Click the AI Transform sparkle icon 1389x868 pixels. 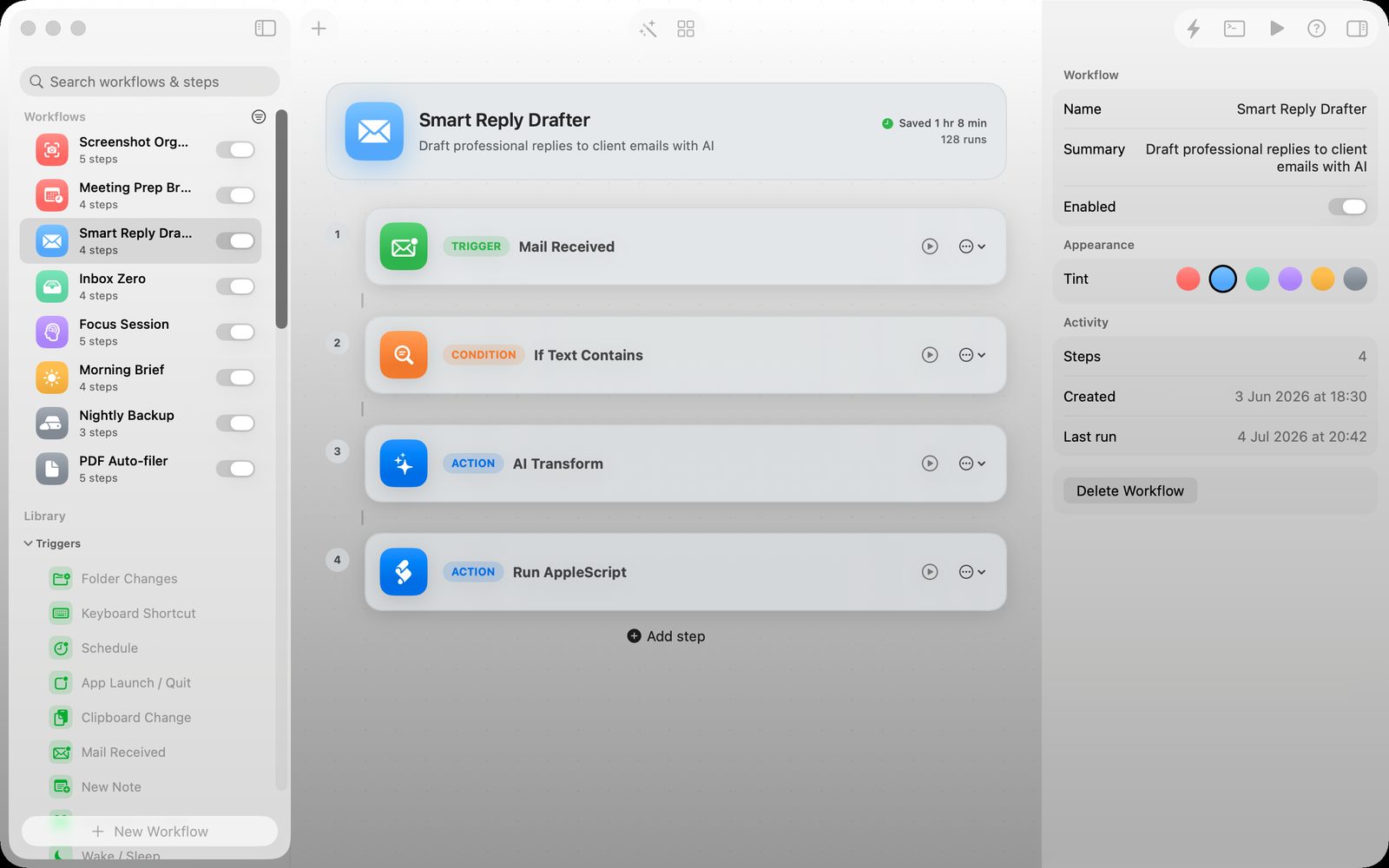click(x=404, y=464)
